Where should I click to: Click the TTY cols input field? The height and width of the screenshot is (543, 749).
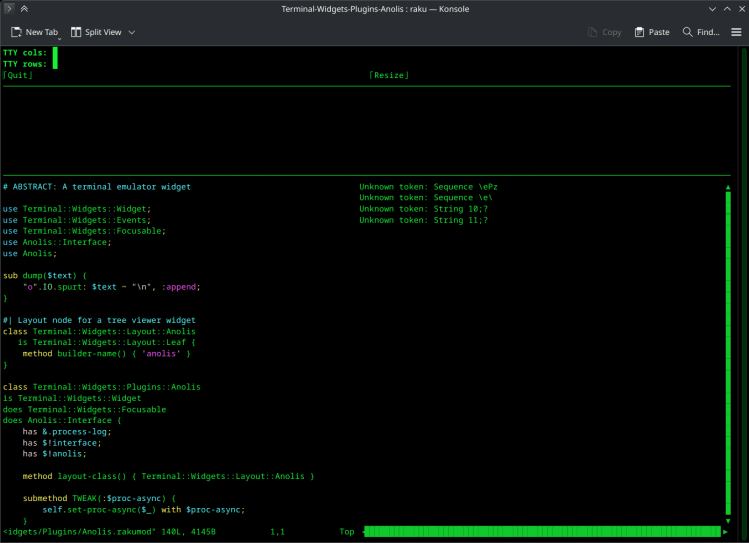coord(55,52)
